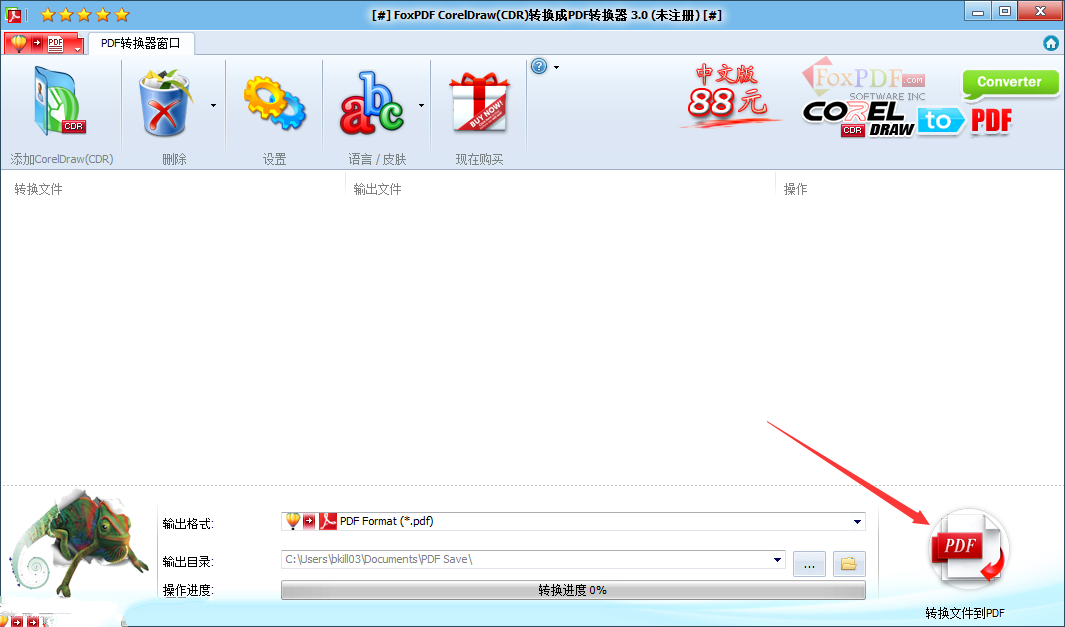Click the CorelDraw CDR logo graphic

[859, 120]
